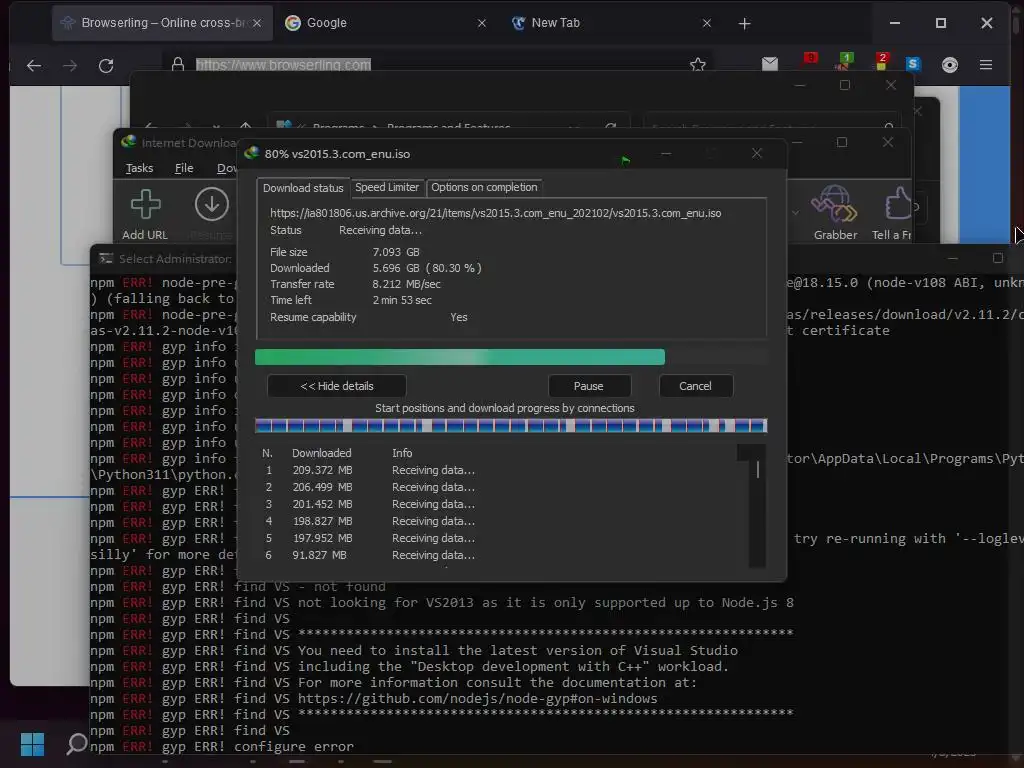
Task: Go back in the browser
Action: point(34,65)
